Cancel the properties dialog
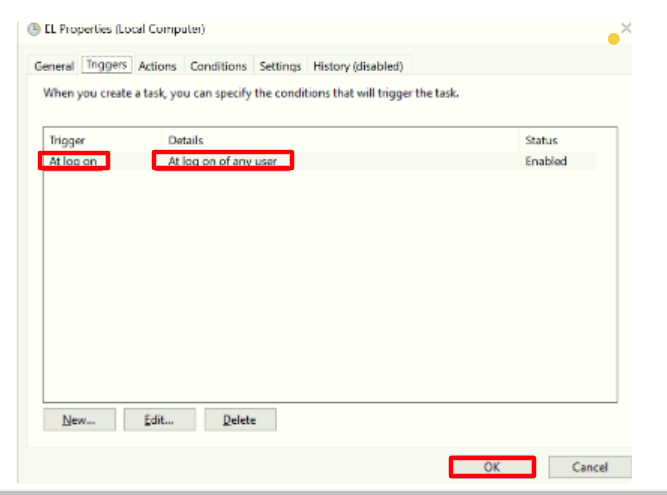The image size is (667, 495). 589,467
